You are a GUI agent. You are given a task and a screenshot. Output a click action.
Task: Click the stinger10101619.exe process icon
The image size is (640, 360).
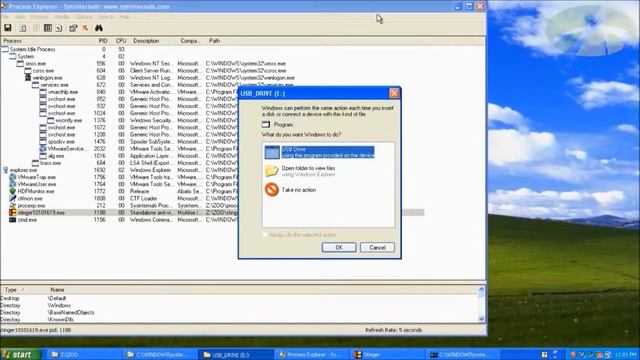pos(13,213)
